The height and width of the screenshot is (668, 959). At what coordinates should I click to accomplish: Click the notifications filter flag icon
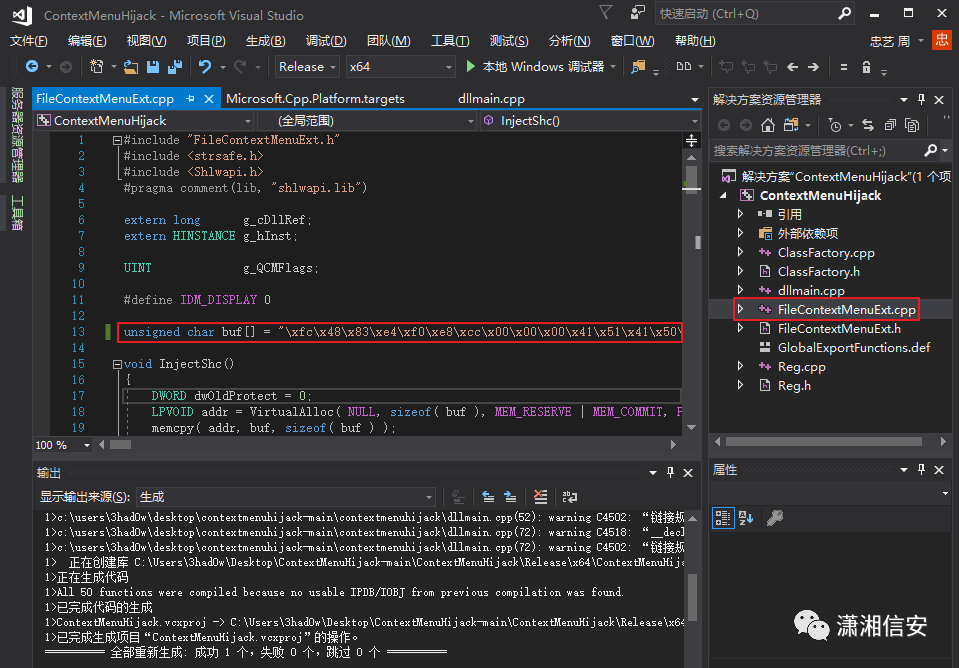pos(605,13)
